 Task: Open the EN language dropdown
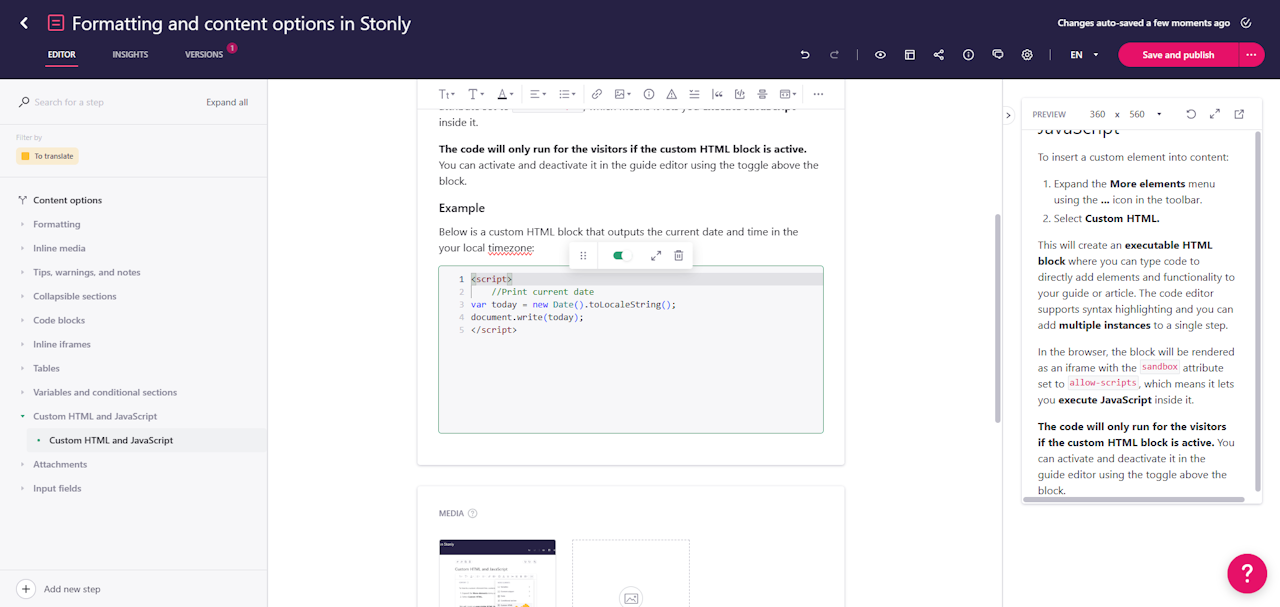pos(1084,55)
